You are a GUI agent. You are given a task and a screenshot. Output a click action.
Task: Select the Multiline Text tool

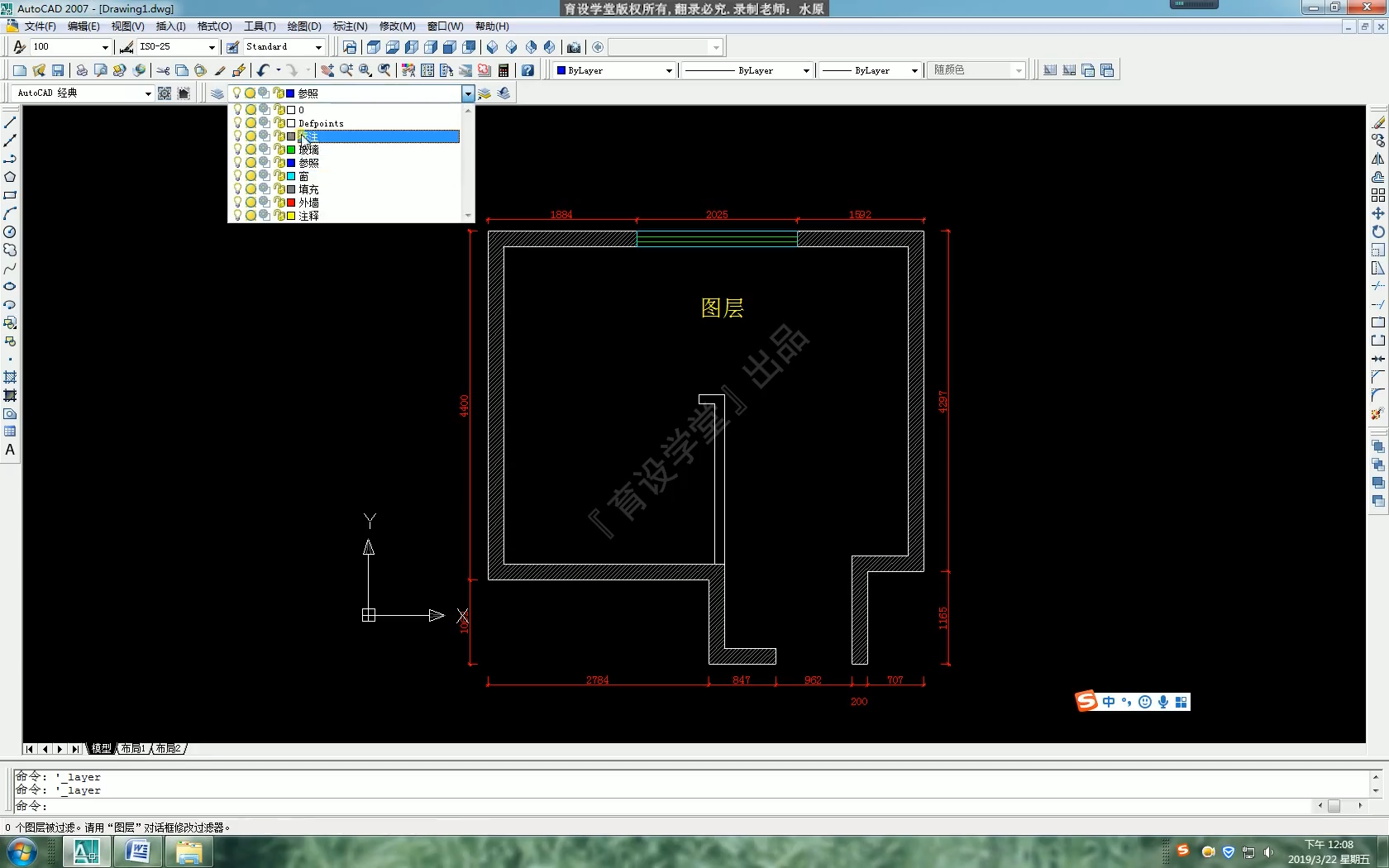(x=10, y=450)
